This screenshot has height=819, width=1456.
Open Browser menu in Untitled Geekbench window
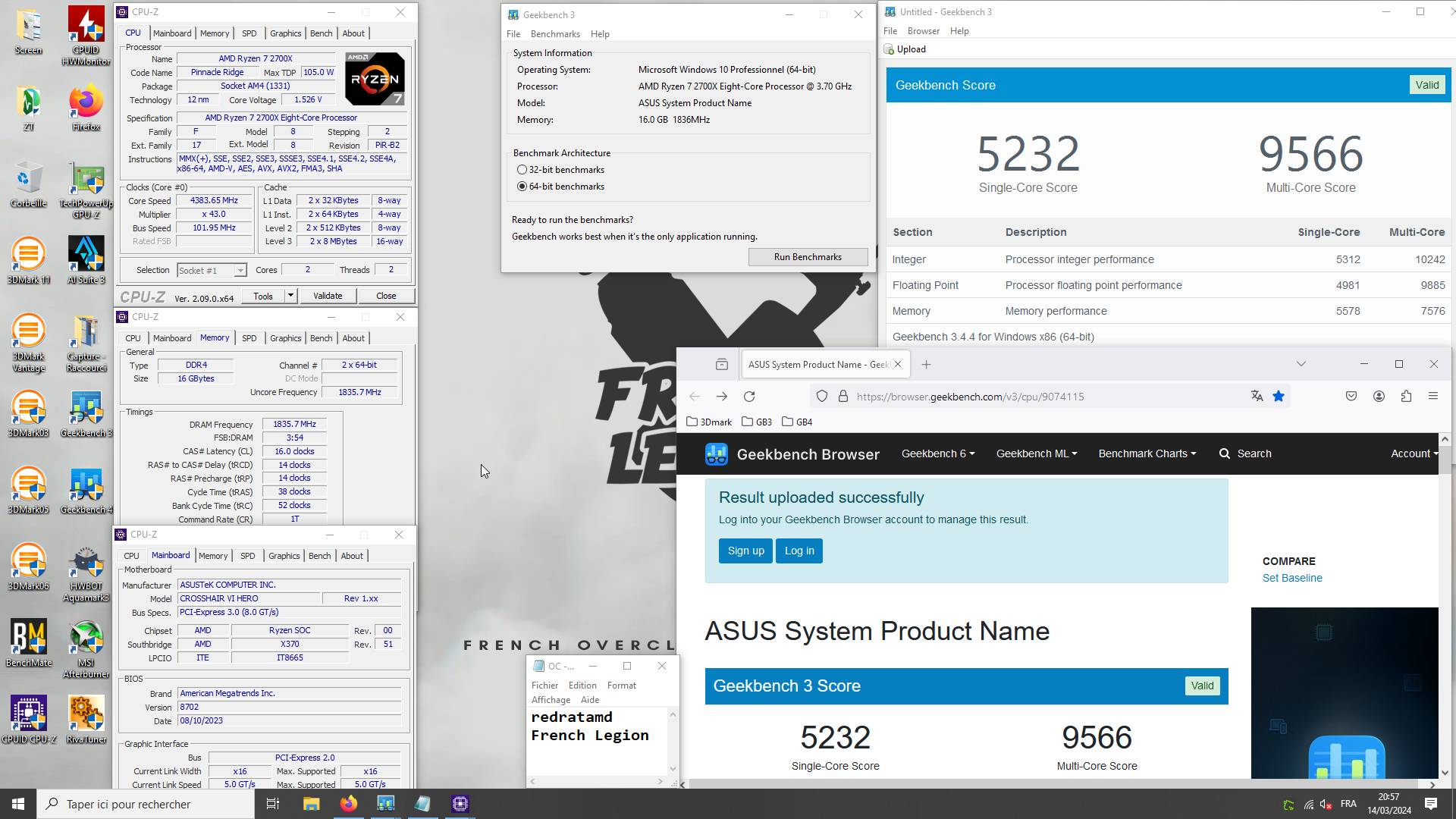click(923, 31)
